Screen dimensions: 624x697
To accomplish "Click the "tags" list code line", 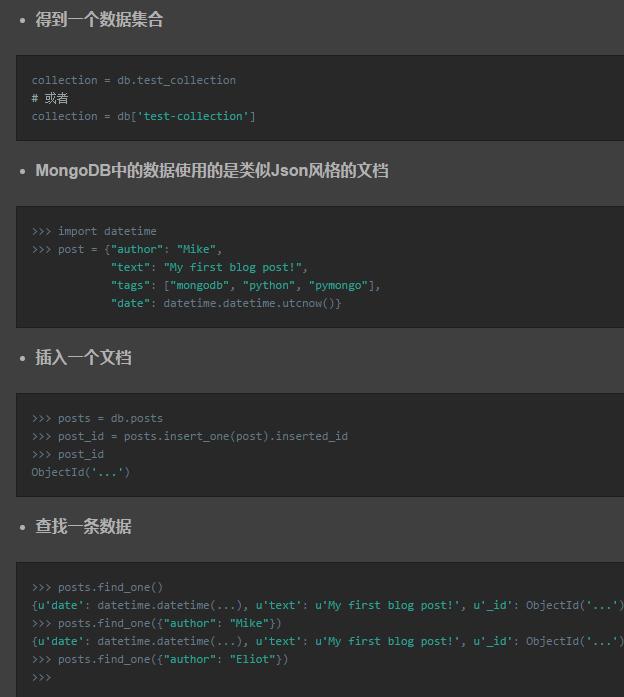I will [x=245, y=285].
